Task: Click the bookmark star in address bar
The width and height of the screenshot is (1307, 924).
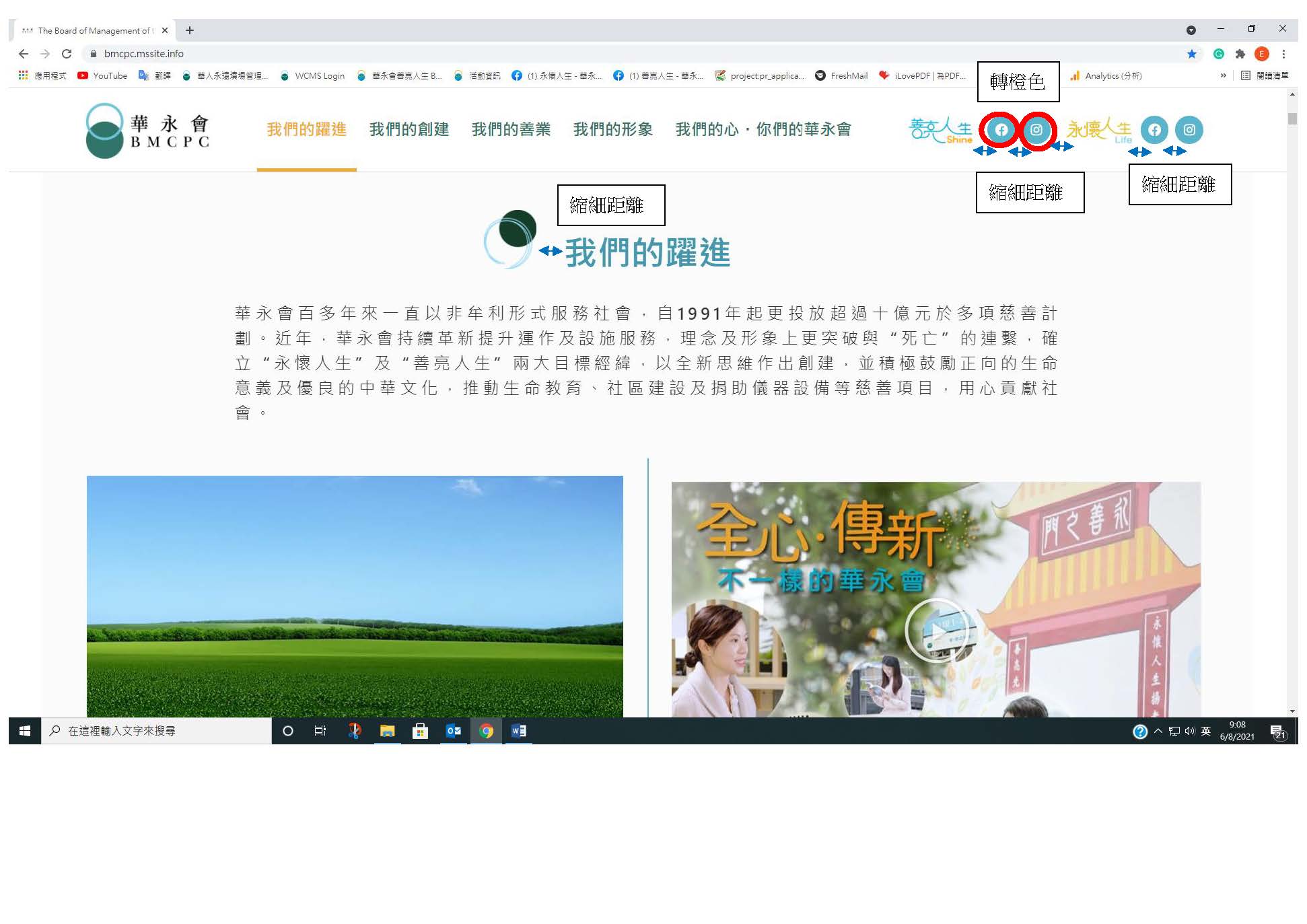Action: (1192, 54)
